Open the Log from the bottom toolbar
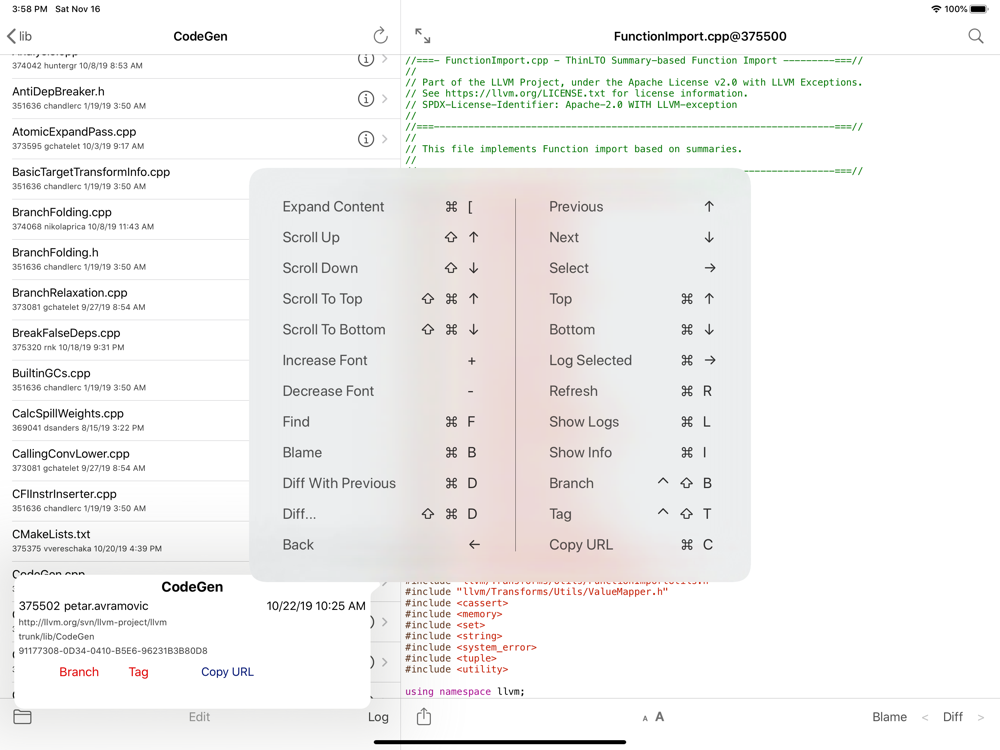The image size is (1000, 750). click(x=378, y=717)
